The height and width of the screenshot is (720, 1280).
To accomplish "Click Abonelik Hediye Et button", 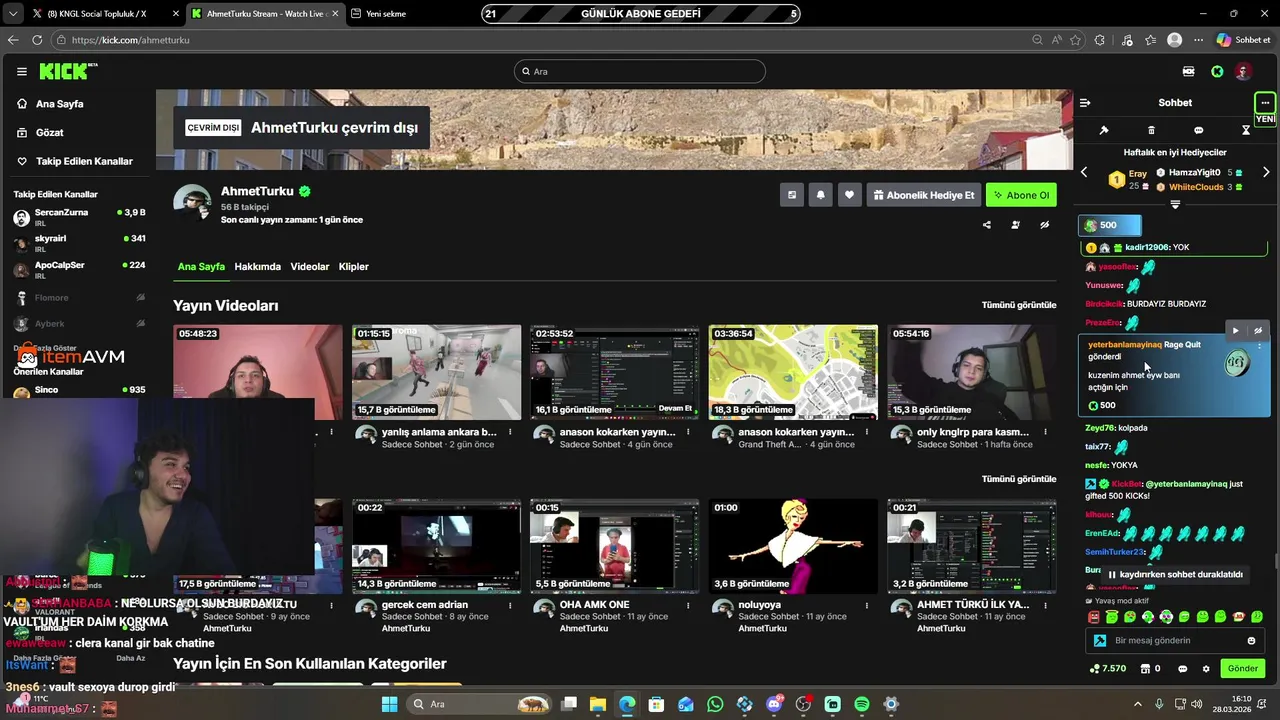I will tap(923, 195).
